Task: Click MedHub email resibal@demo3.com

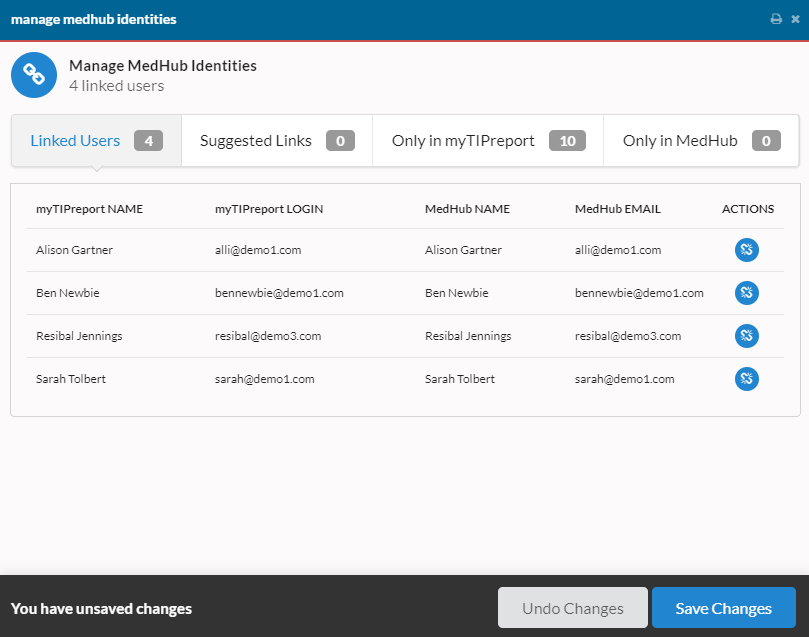Action: pyautogui.click(x=628, y=336)
